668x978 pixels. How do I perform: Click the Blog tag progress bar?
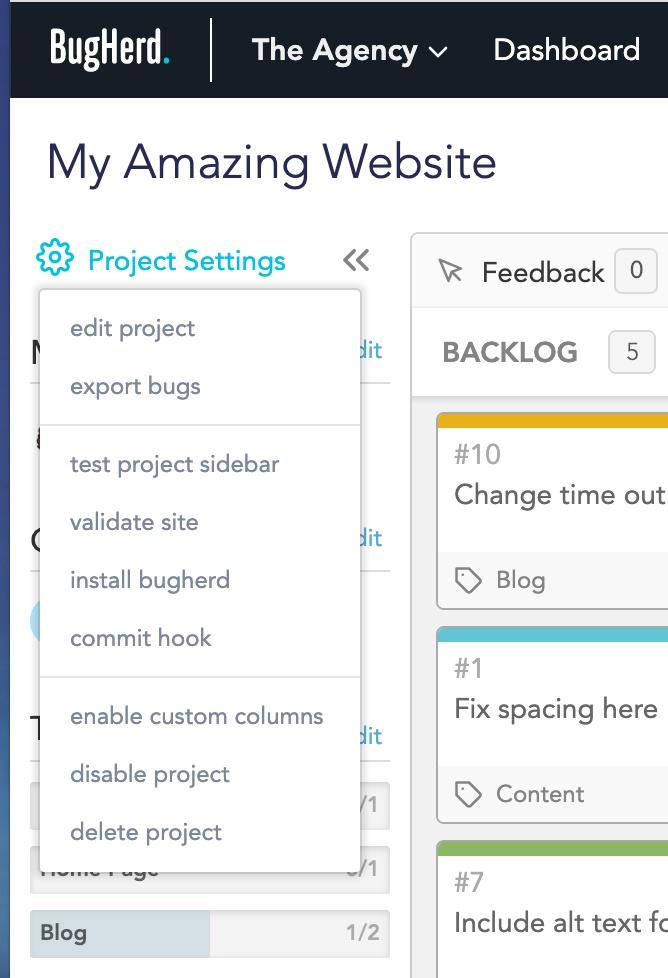click(x=210, y=933)
